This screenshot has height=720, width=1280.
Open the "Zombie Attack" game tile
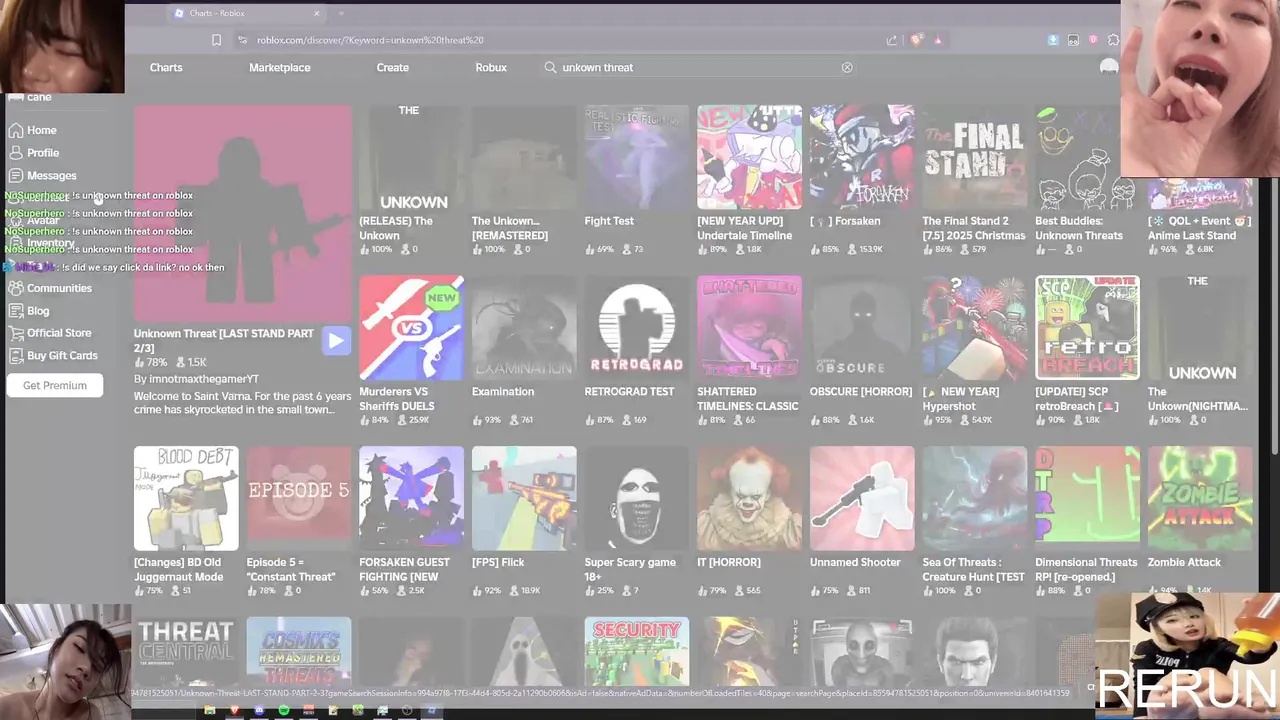click(1200, 521)
